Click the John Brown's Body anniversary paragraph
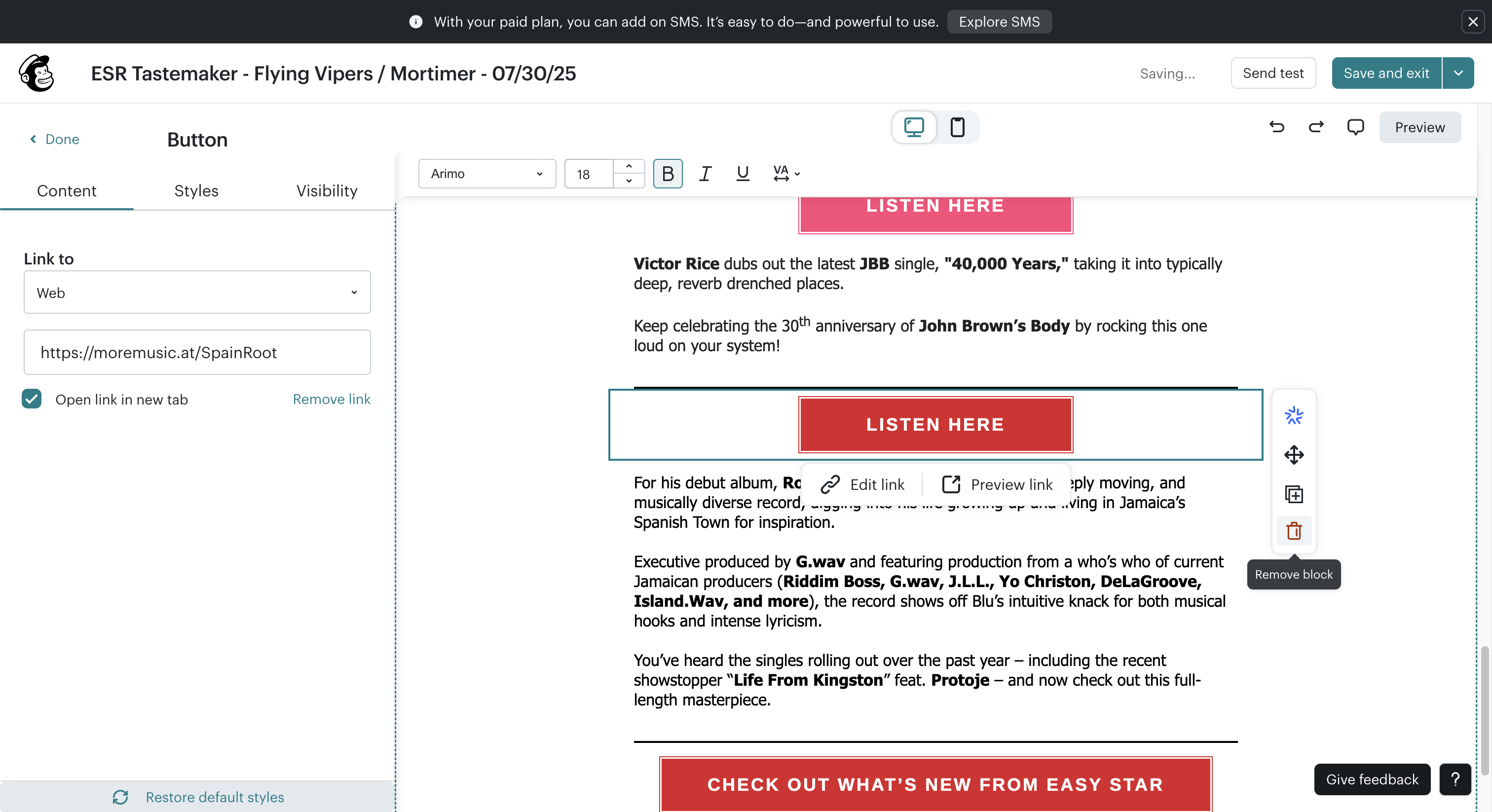This screenshot has height=812, width=1492. coord(920,335)
